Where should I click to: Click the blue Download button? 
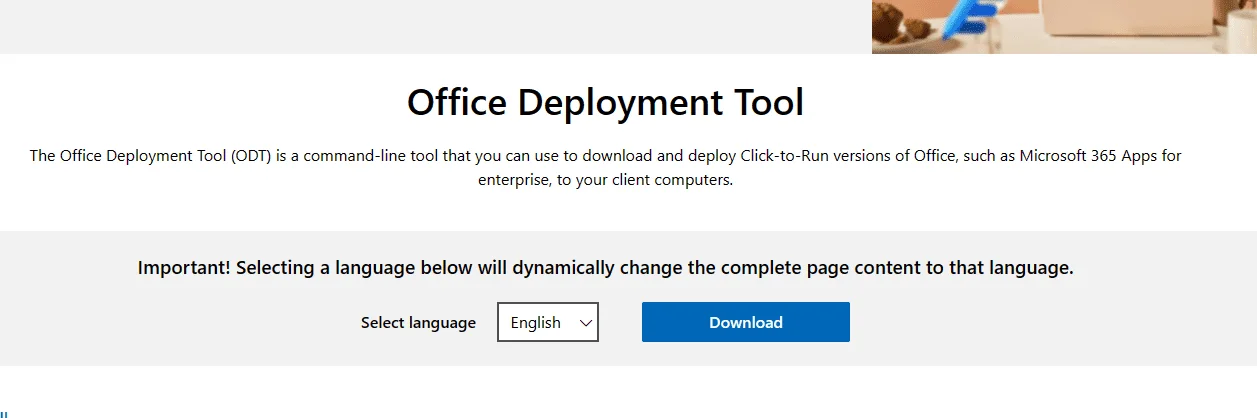(x=746, y=322)
